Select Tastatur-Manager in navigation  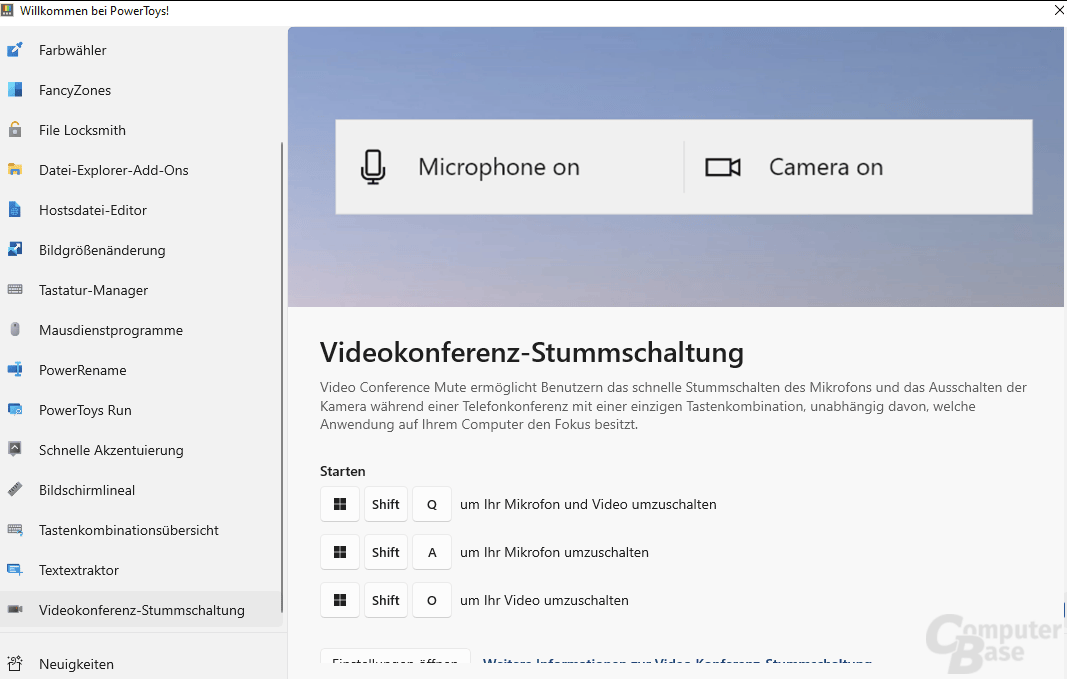(x=141, y=291)
